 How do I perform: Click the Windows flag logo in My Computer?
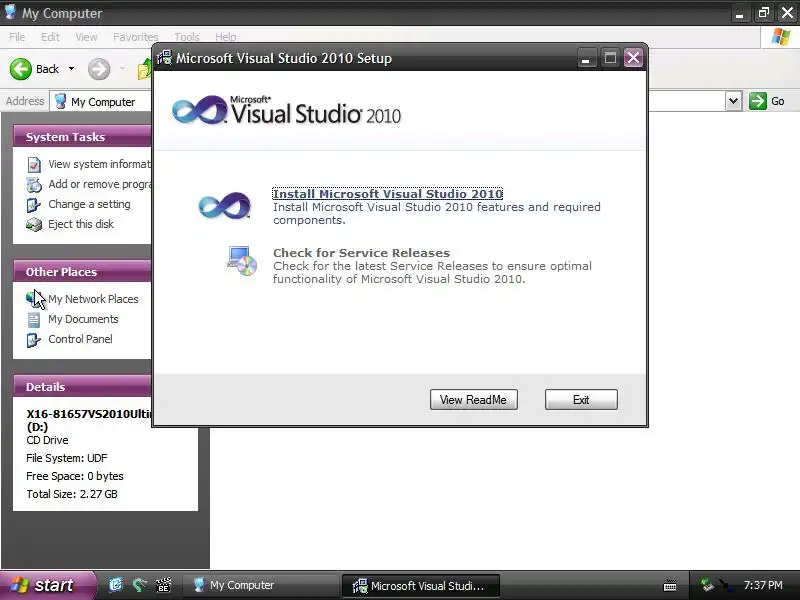[x=780, y=37]
